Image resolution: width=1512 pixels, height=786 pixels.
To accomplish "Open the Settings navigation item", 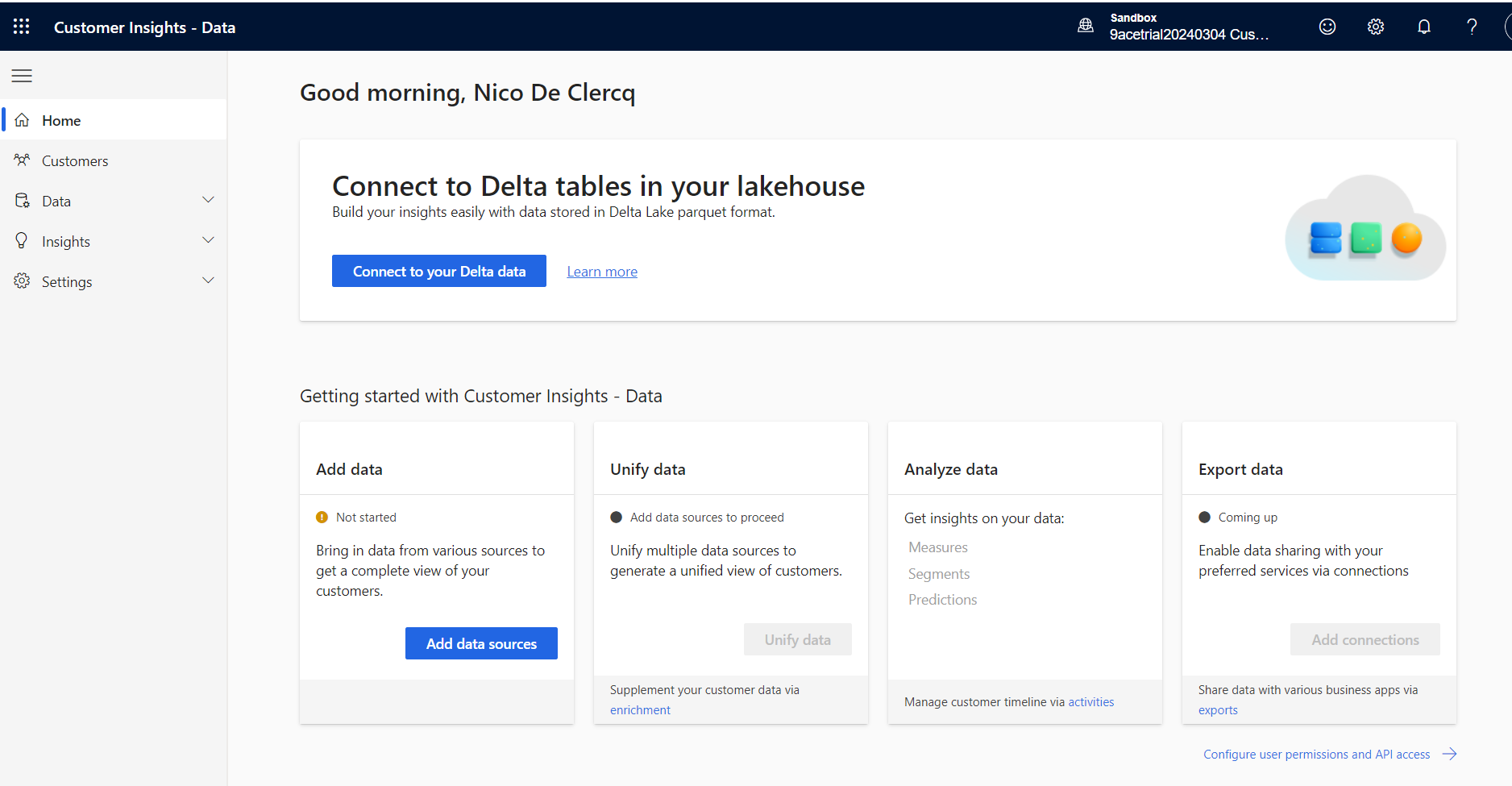I will (114, 281).
